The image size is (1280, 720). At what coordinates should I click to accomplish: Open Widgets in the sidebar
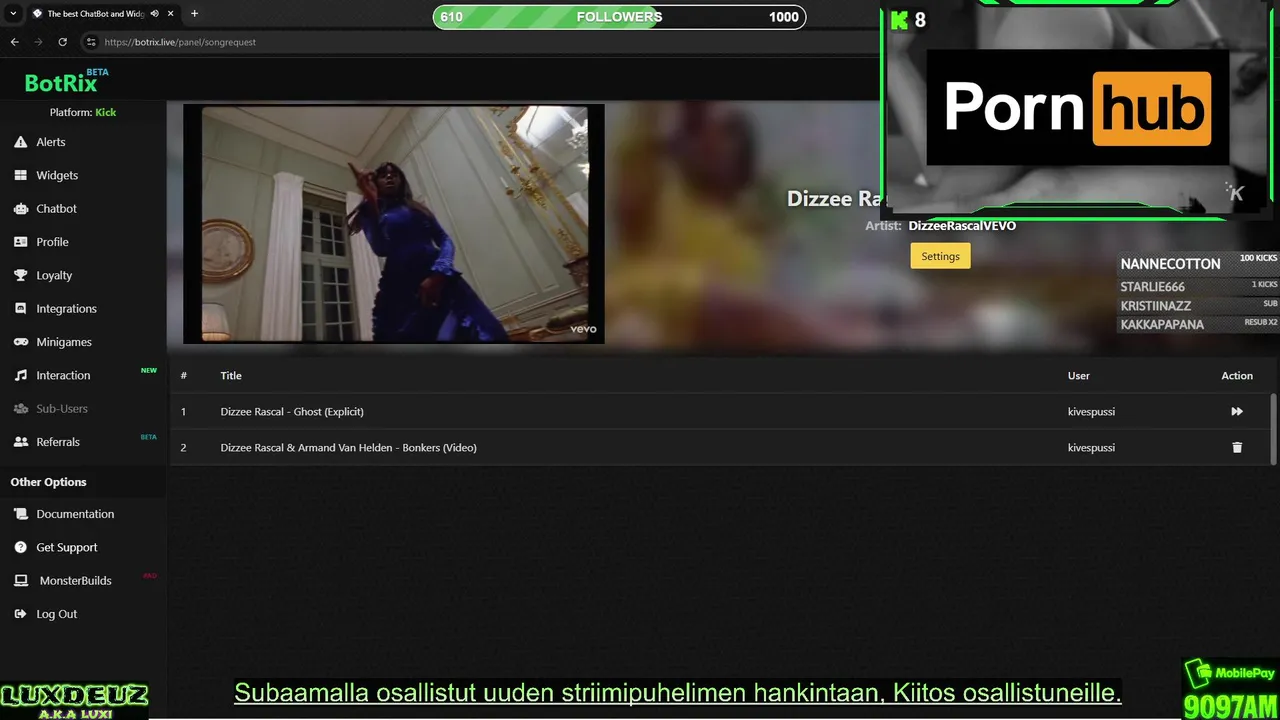(57, 175)
